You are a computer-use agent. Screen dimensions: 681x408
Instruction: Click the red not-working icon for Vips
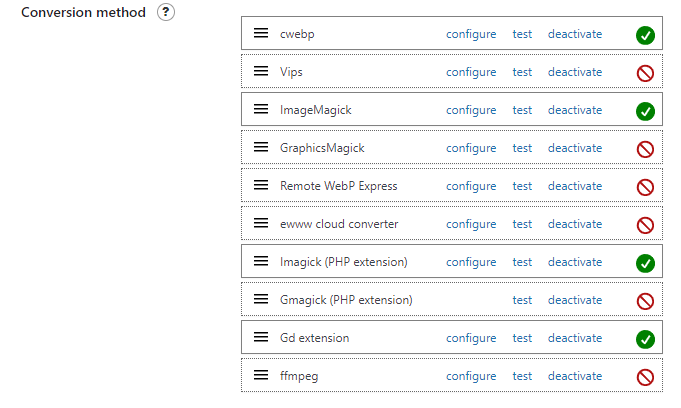(645, 73)
